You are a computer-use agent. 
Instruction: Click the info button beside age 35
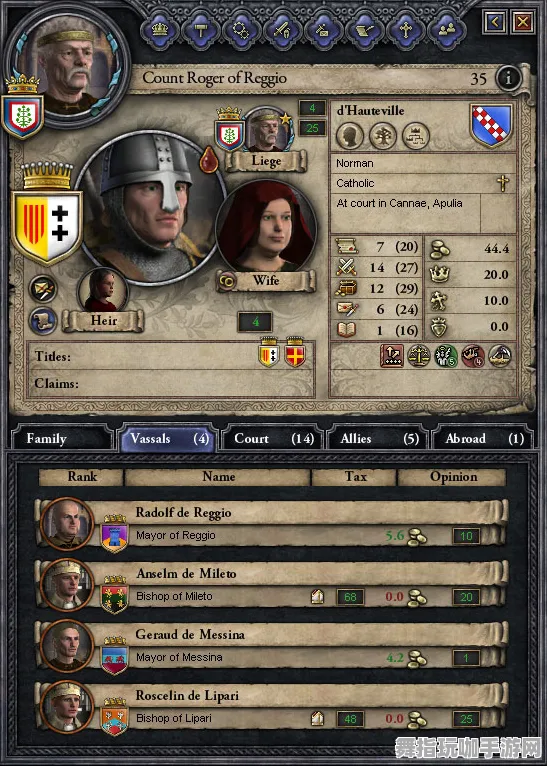click(x=508, y=78)
